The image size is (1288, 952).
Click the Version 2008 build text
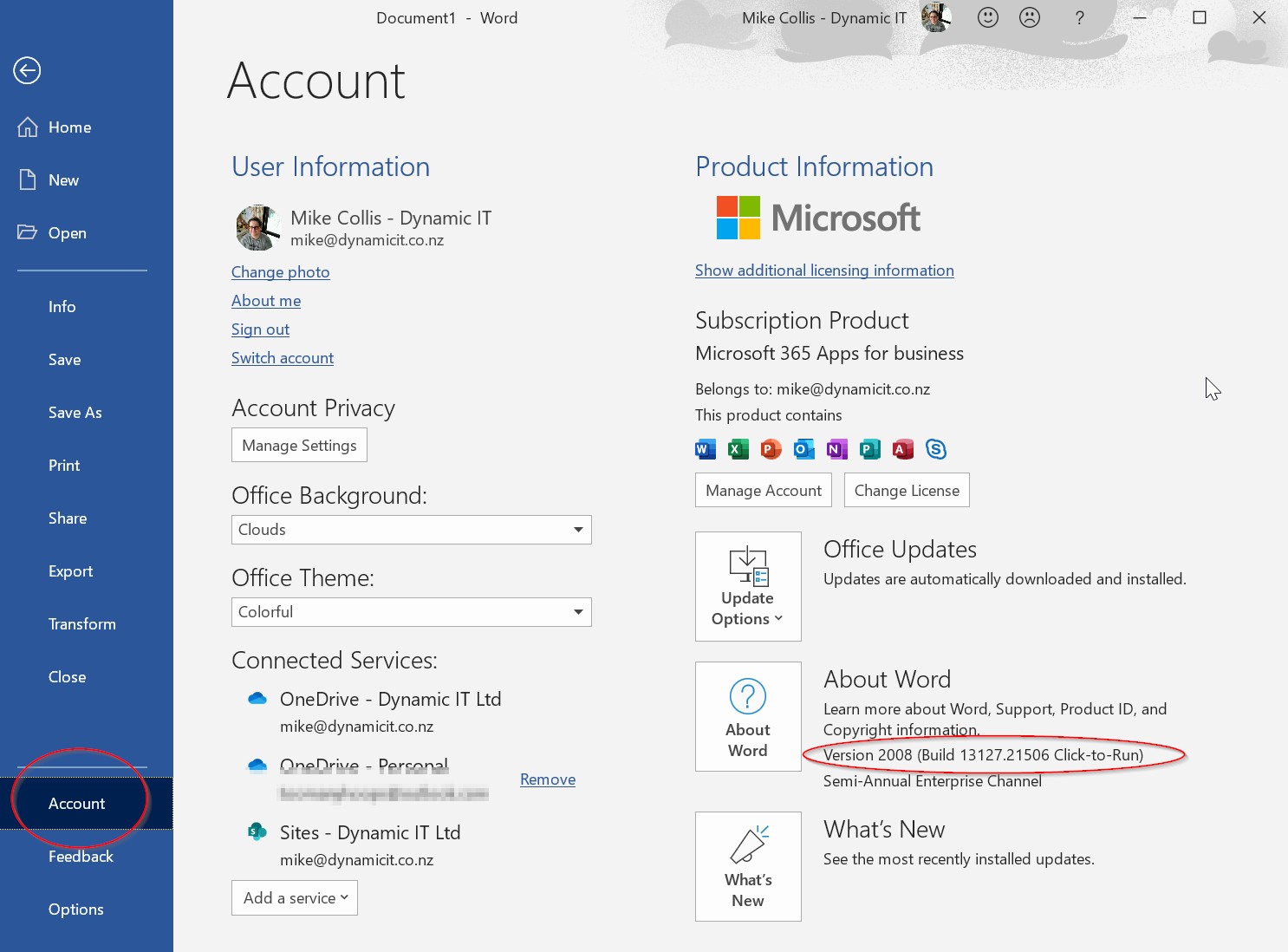983,755
